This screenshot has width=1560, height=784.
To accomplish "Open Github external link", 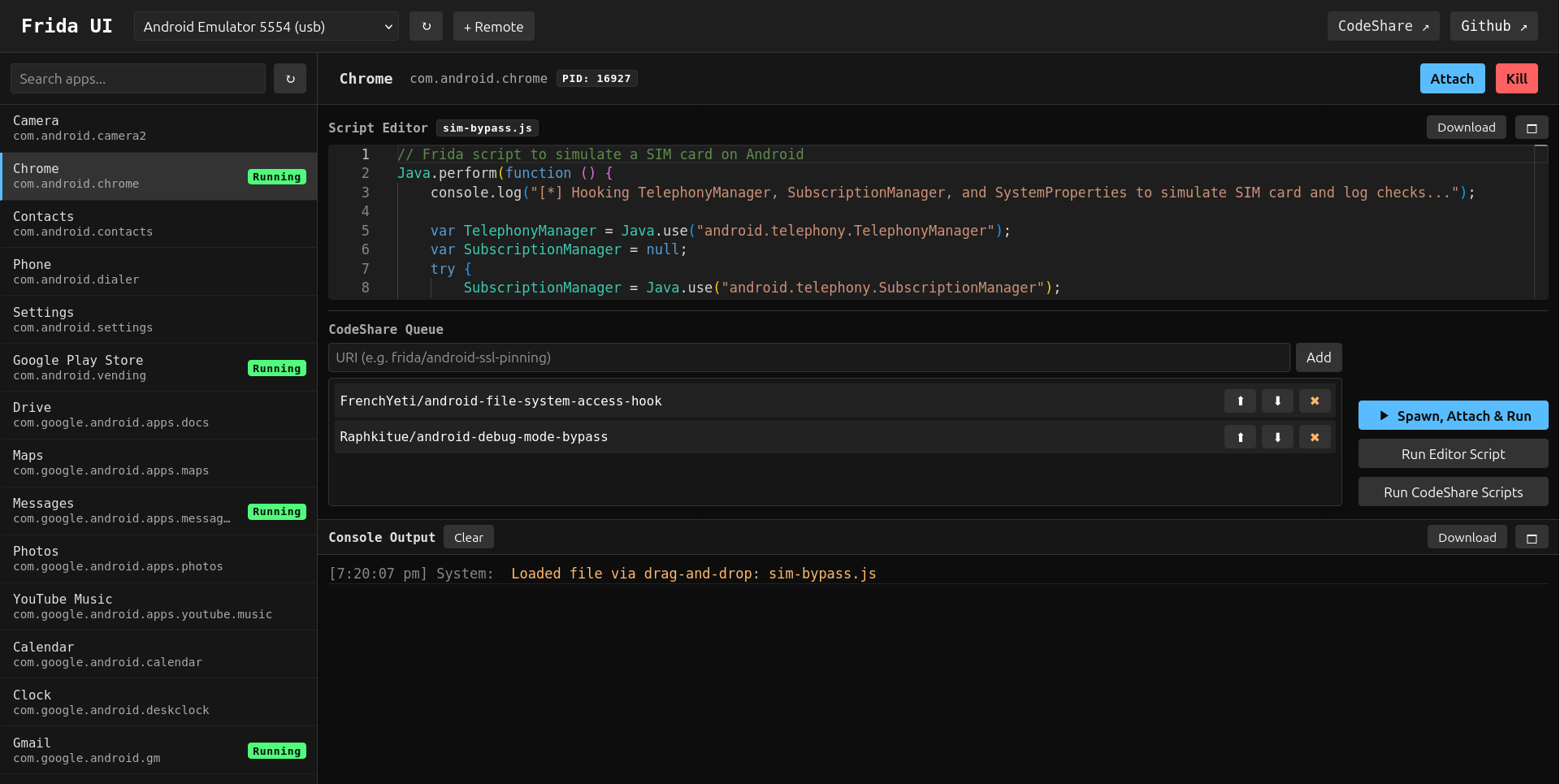I will 1493,26.
